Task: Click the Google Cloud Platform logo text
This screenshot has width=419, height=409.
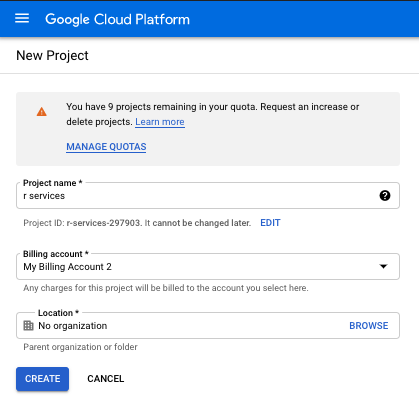Action: (117, 19)
